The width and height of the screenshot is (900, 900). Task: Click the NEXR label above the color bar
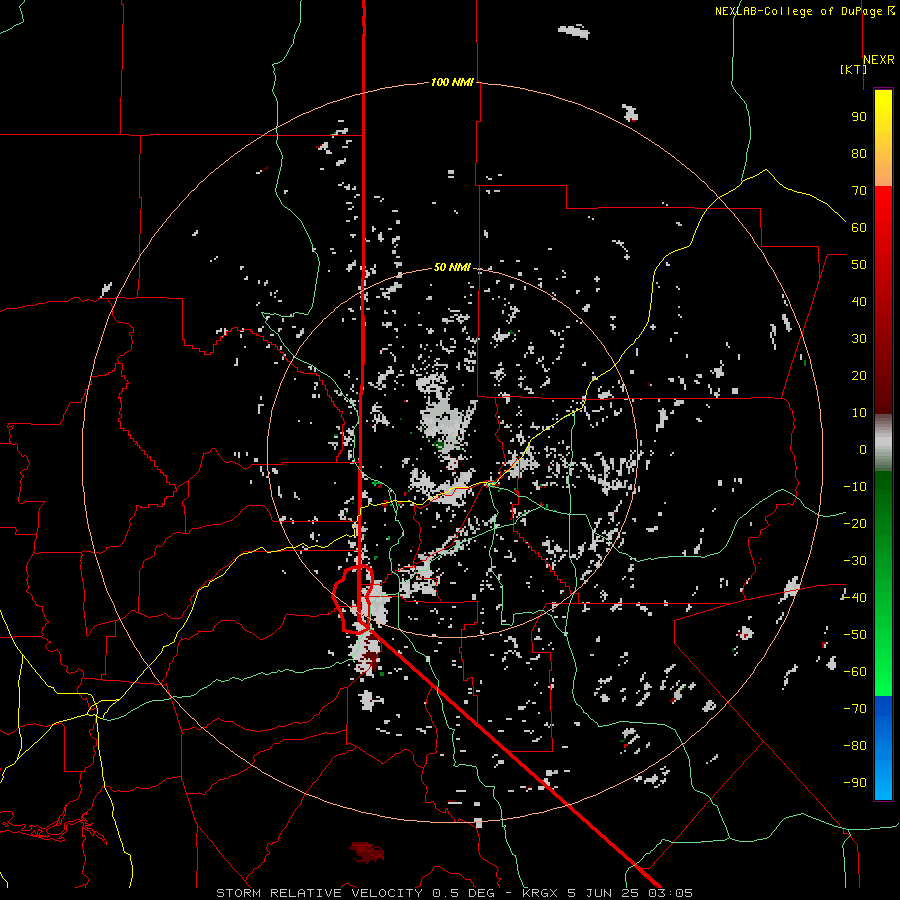(x=879, y=60)
